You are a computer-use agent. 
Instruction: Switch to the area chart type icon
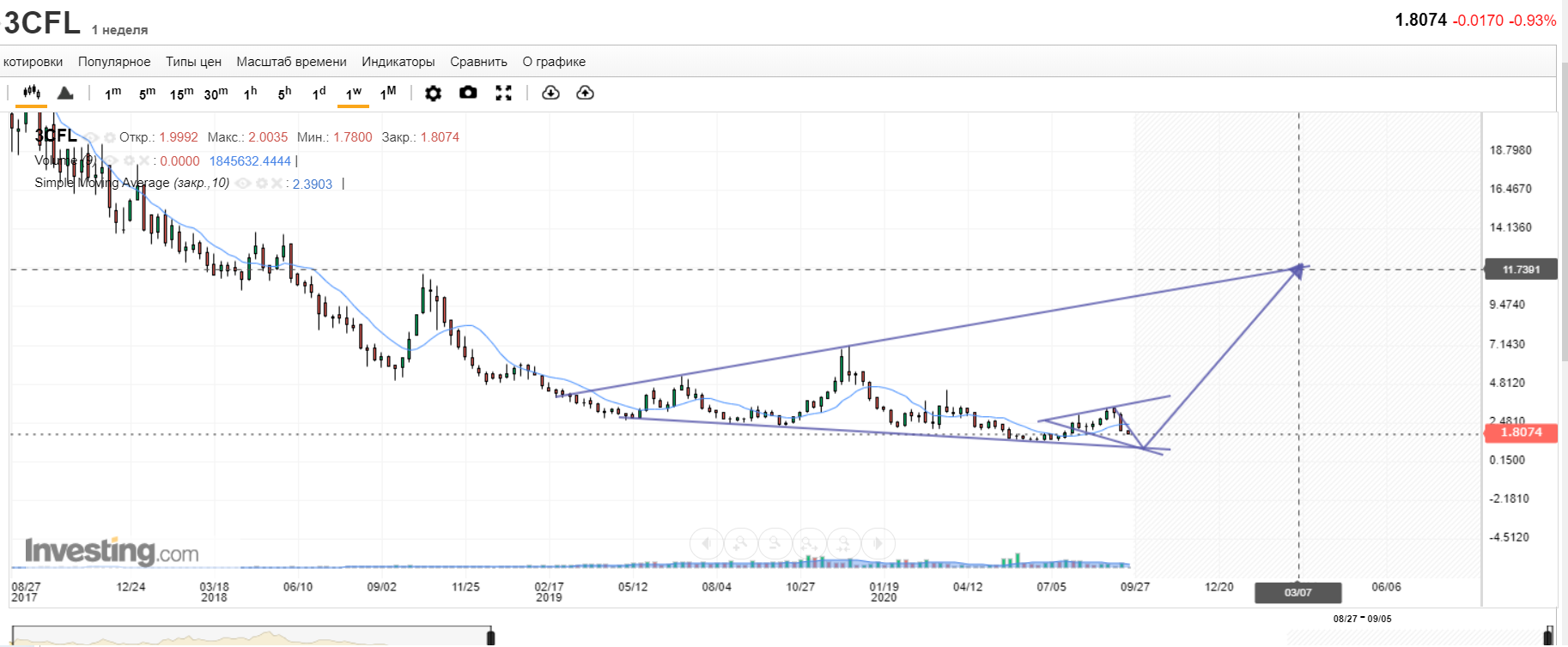[x=65, y=93]
